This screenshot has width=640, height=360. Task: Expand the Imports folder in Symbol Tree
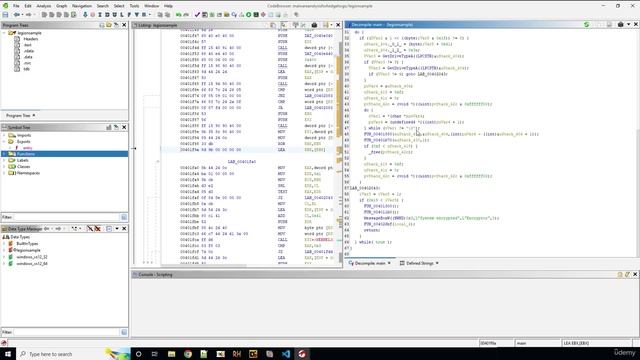pos(4,136)
